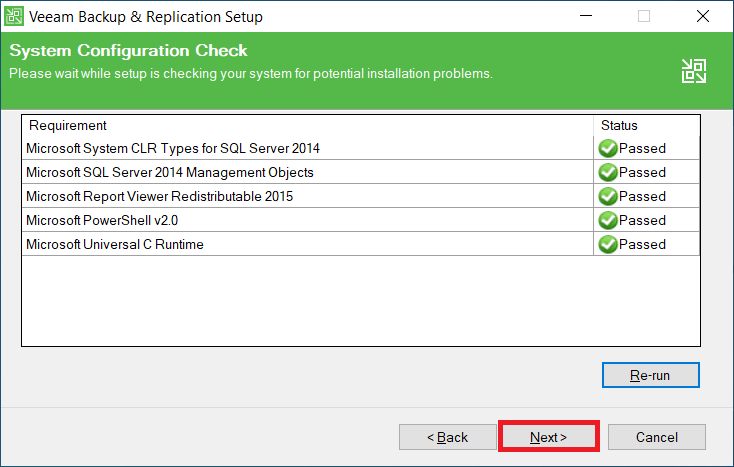Click green check icon for System CLR Types
Screen dimensions: 734x467
[607, 149]
